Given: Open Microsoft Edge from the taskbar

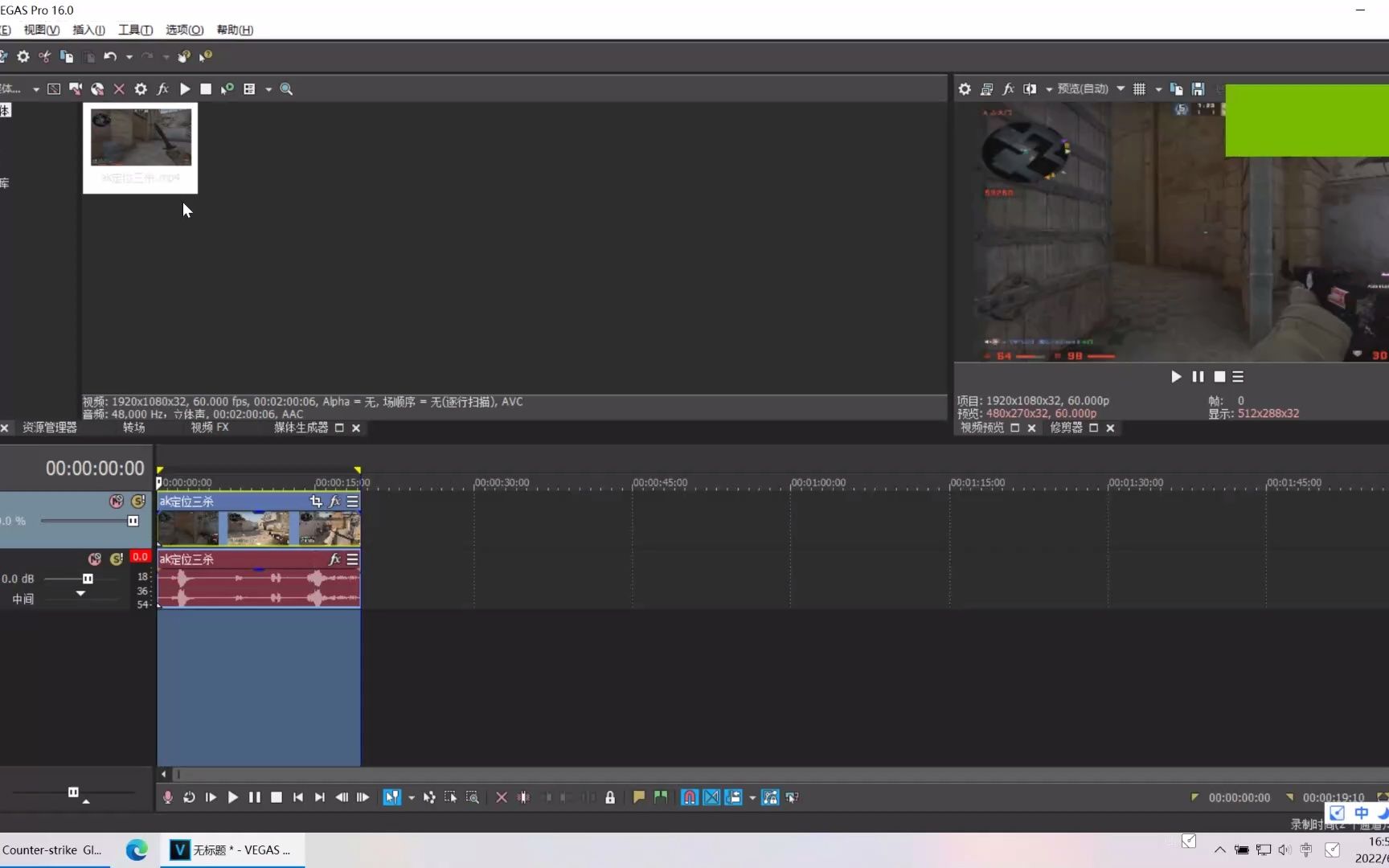Looking at the screenshot, I should (137, 850).
